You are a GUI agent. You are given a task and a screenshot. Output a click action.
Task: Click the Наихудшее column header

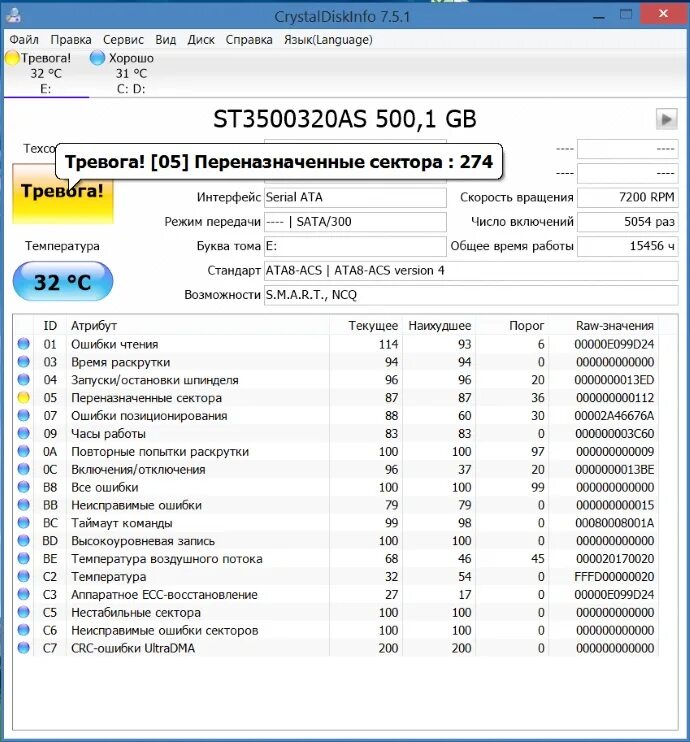click(x=439, y=326)
